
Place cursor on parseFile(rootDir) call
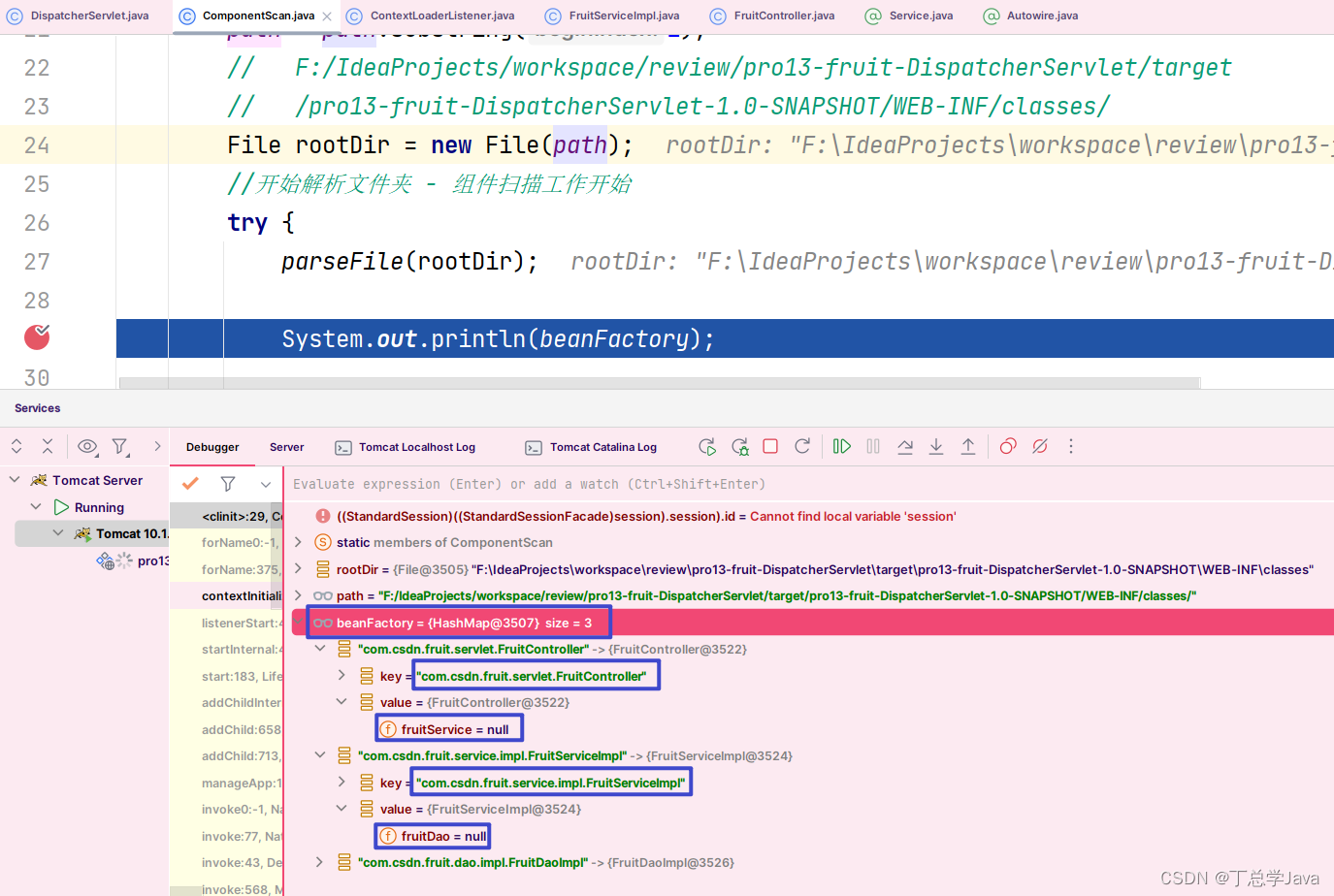point(409,261)
